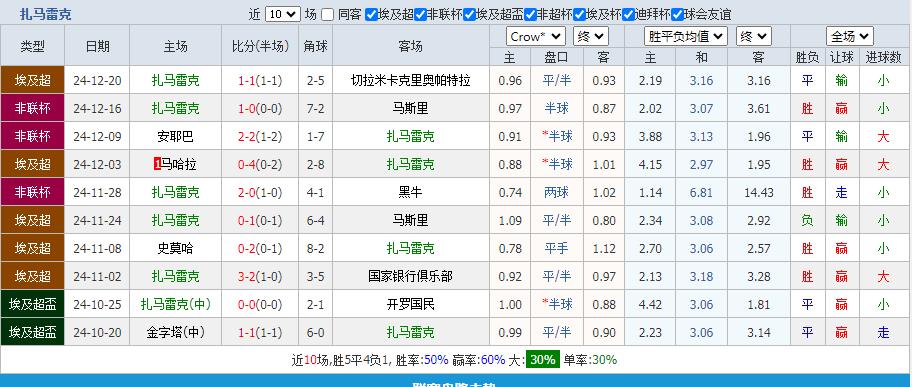Uncheck the 埃及超盃 filter checkbox
This screenshot has width=912, height=387.
(x=469, y=15)
